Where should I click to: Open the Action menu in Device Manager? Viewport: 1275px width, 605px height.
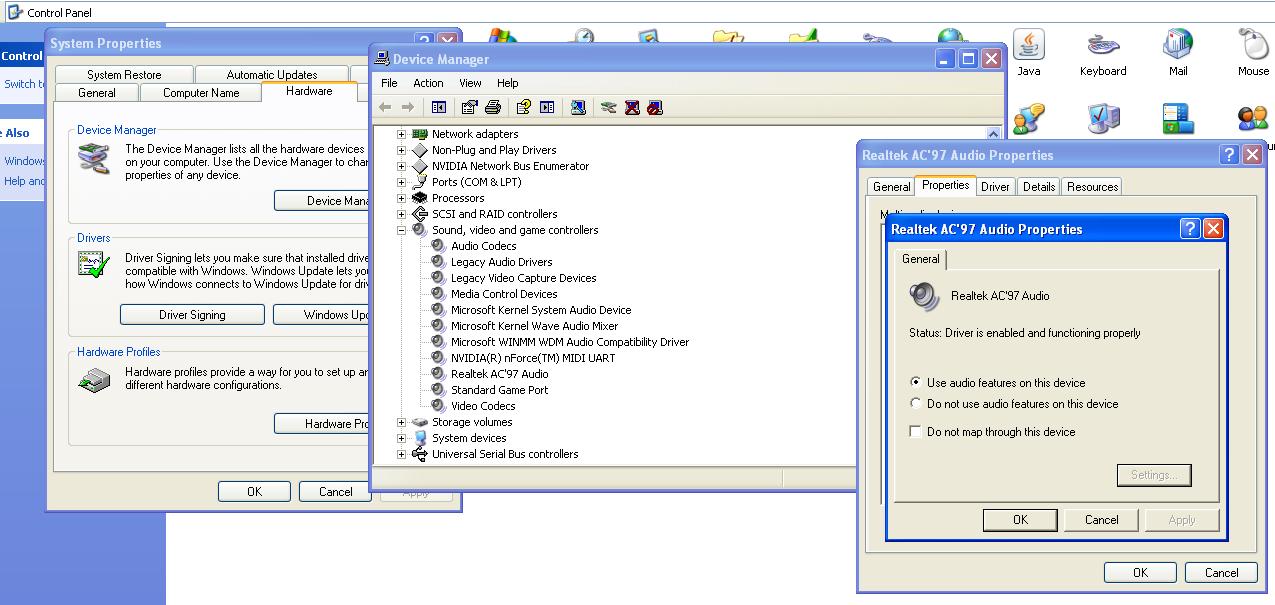click(x=428, y=83)
